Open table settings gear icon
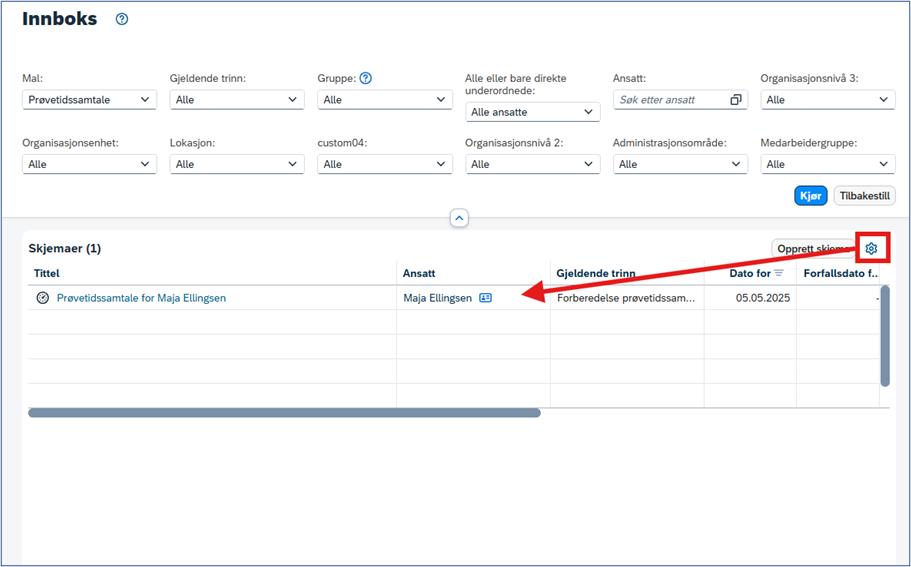The image size is (911, 567). (x=871, y=249)
